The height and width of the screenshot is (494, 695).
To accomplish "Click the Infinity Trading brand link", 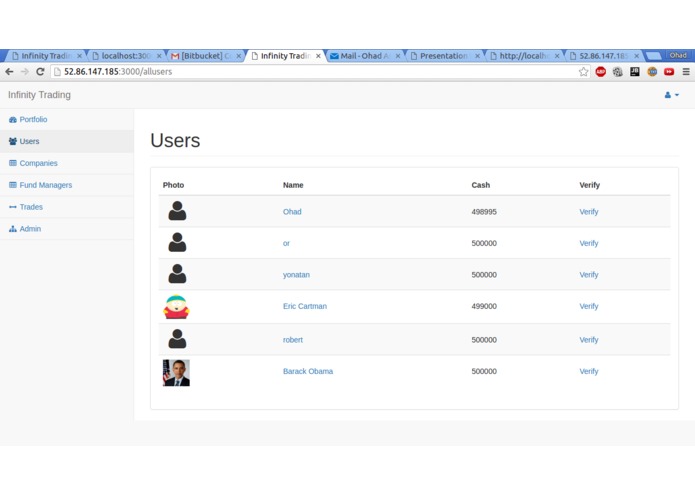I will [x=39, y=95].
